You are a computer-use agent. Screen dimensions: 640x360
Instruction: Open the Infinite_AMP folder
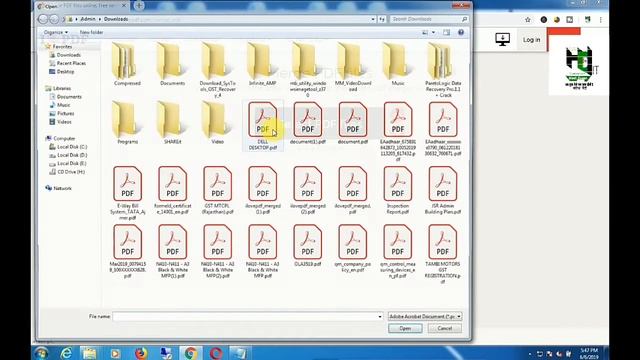262,65
